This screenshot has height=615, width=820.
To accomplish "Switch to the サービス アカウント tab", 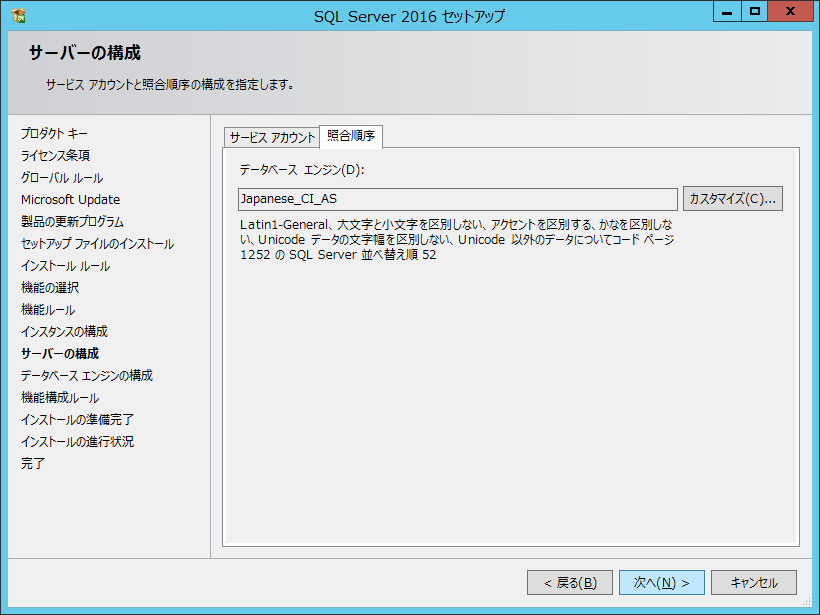I will [271, 138].
